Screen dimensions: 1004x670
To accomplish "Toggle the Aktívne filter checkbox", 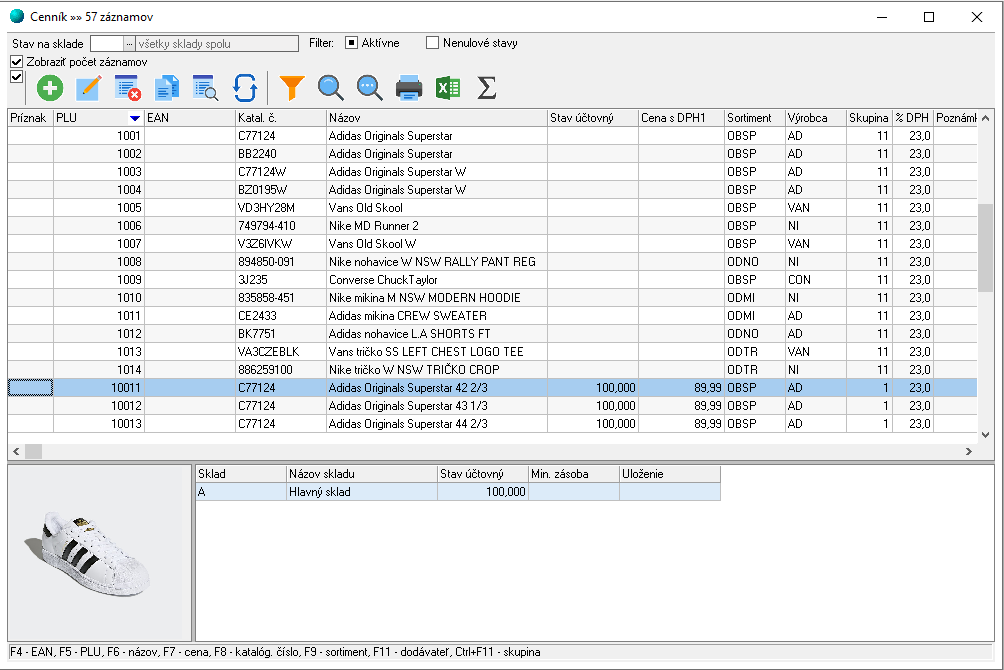I will point(352,43).
